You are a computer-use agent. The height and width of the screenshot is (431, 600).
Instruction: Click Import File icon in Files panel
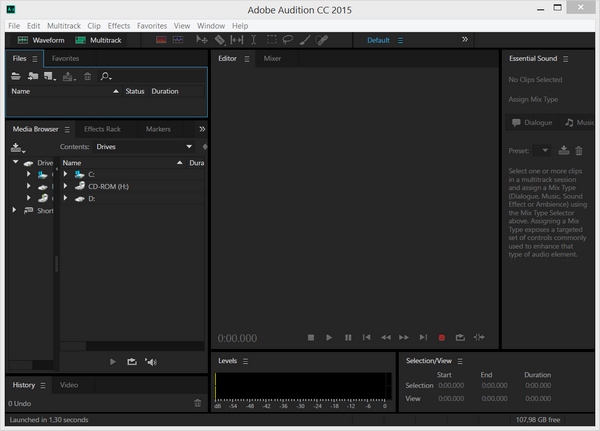point(33,76)
